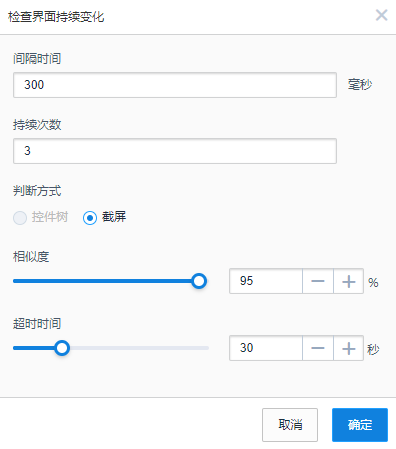Select the 截屏 radio option
This screenshot has width=396, height=449.
pyautogui.click(x=90, y=218)
